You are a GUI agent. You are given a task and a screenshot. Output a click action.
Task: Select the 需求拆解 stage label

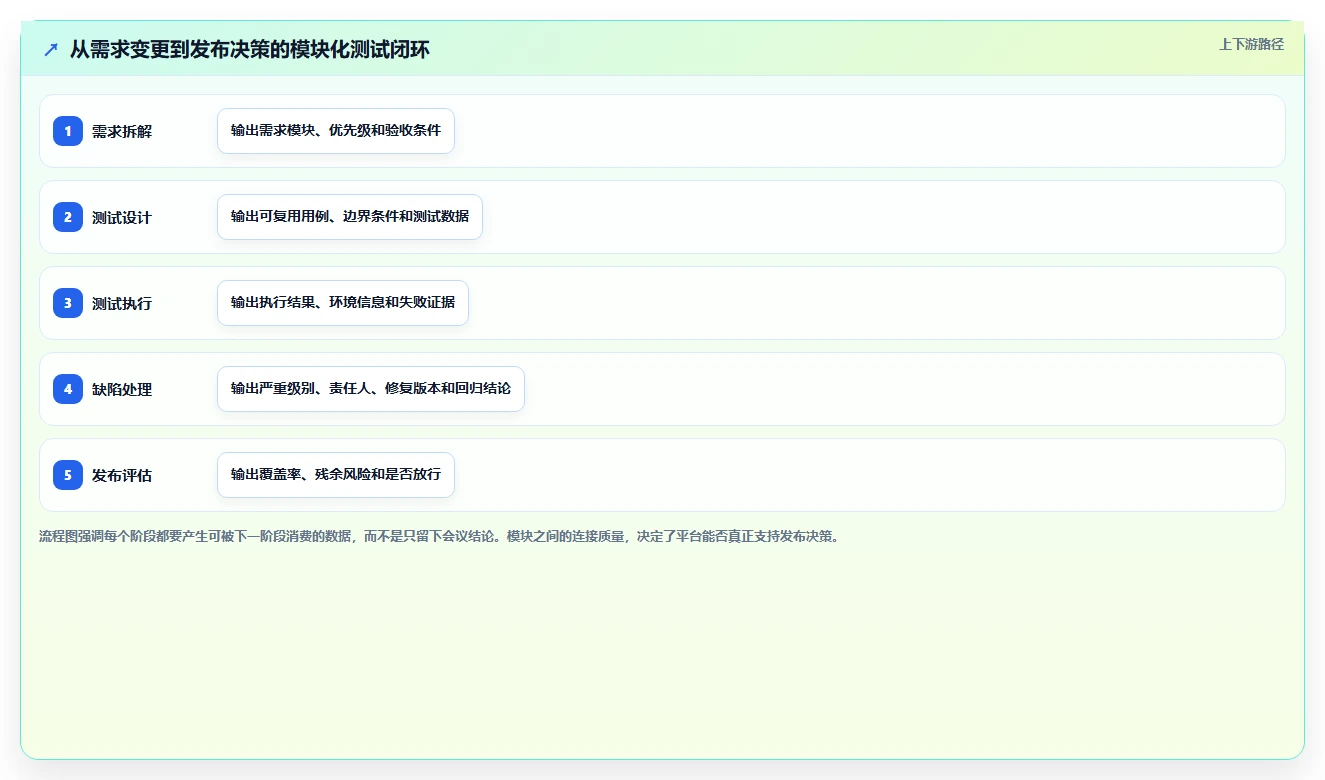(122, 131)
